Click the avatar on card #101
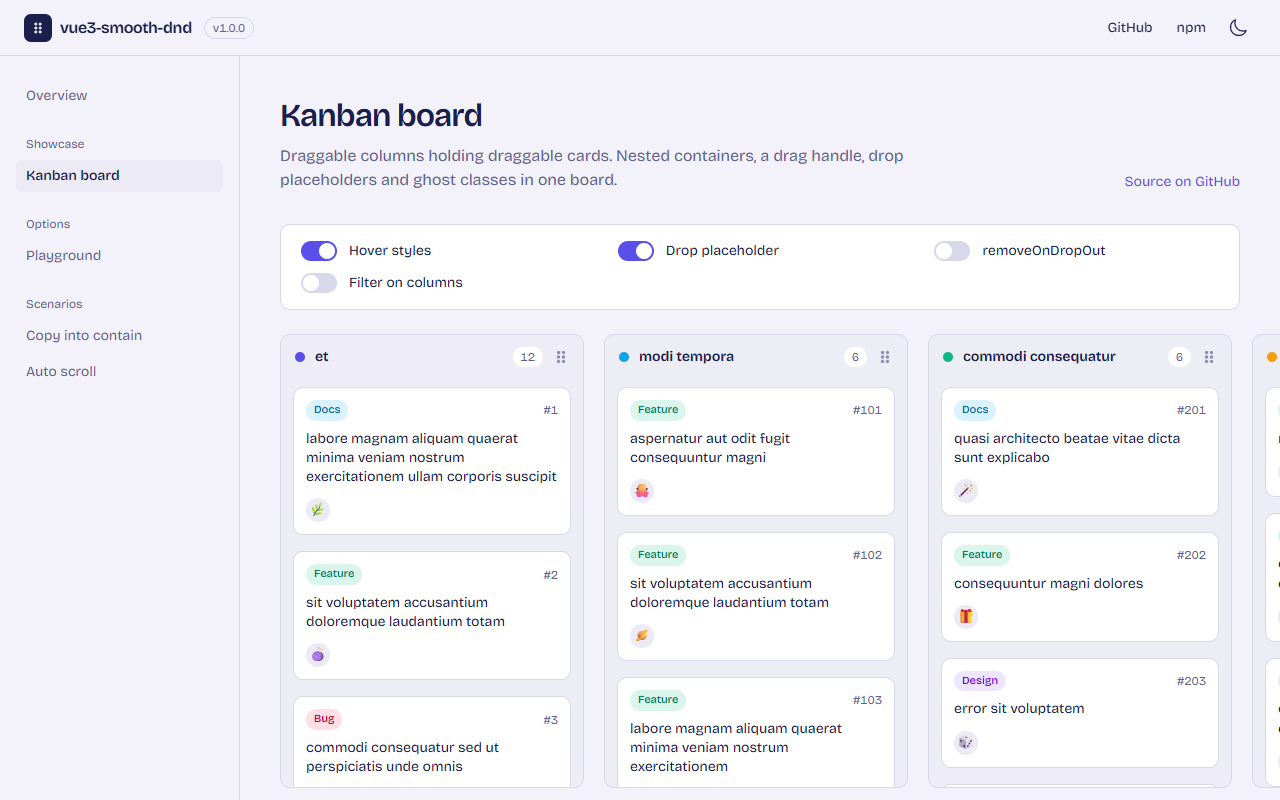Viewport: 1280px width, 800px height. (642, 491)
